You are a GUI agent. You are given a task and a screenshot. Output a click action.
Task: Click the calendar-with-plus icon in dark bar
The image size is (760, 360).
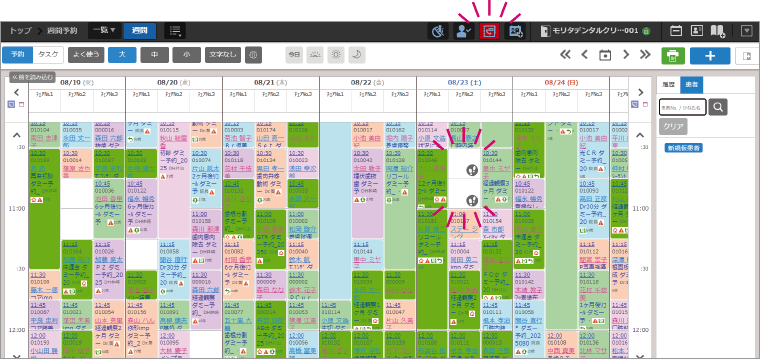click(x=515, y=31)
